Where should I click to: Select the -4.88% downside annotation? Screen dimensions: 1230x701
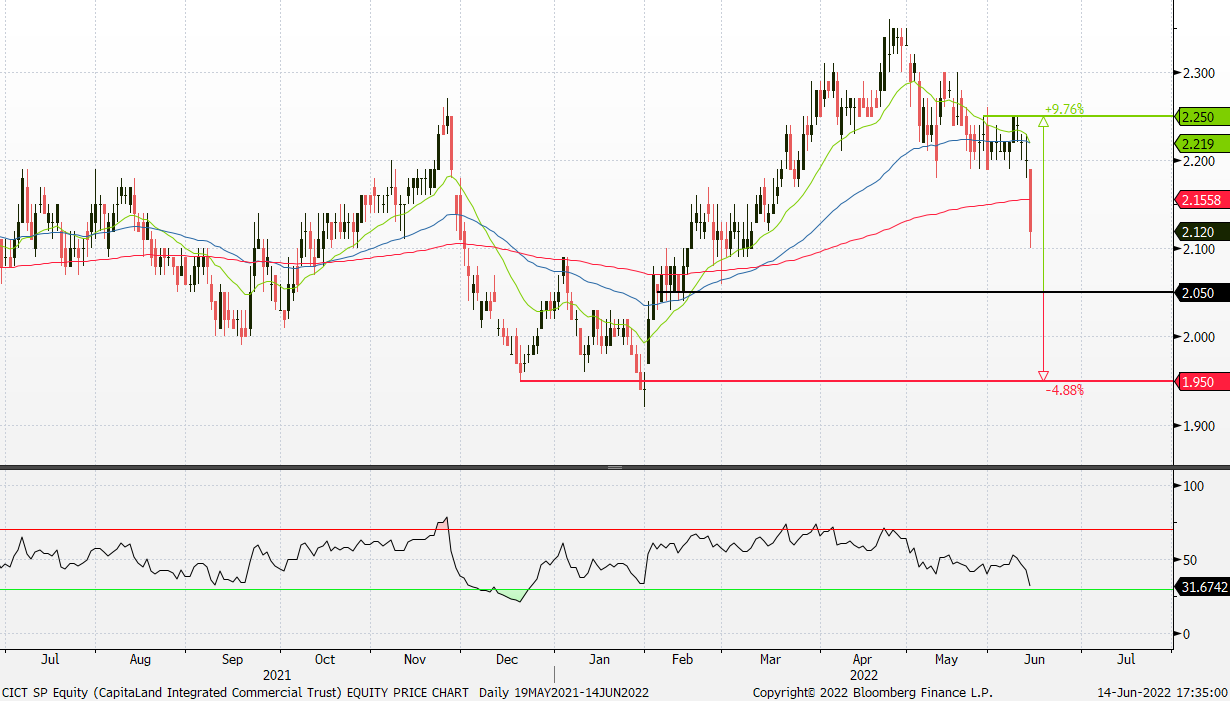1064,390
